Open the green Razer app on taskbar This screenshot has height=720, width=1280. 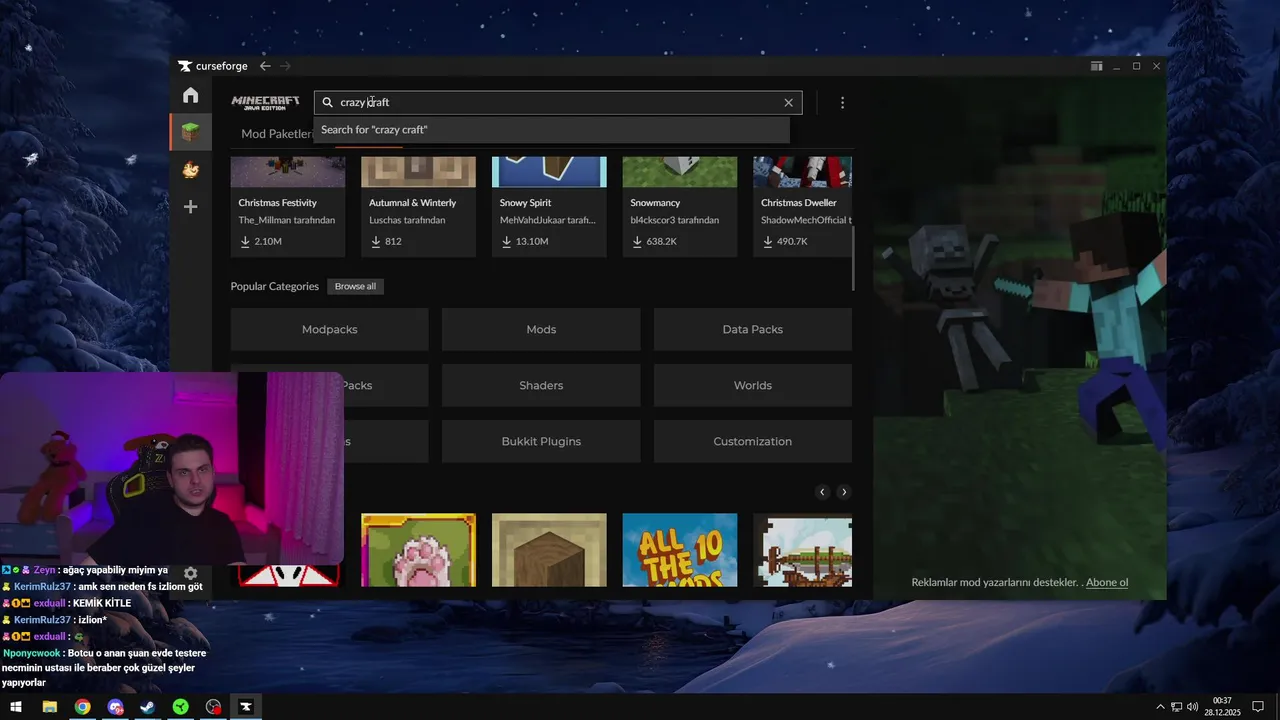click(x=180, y=707)
